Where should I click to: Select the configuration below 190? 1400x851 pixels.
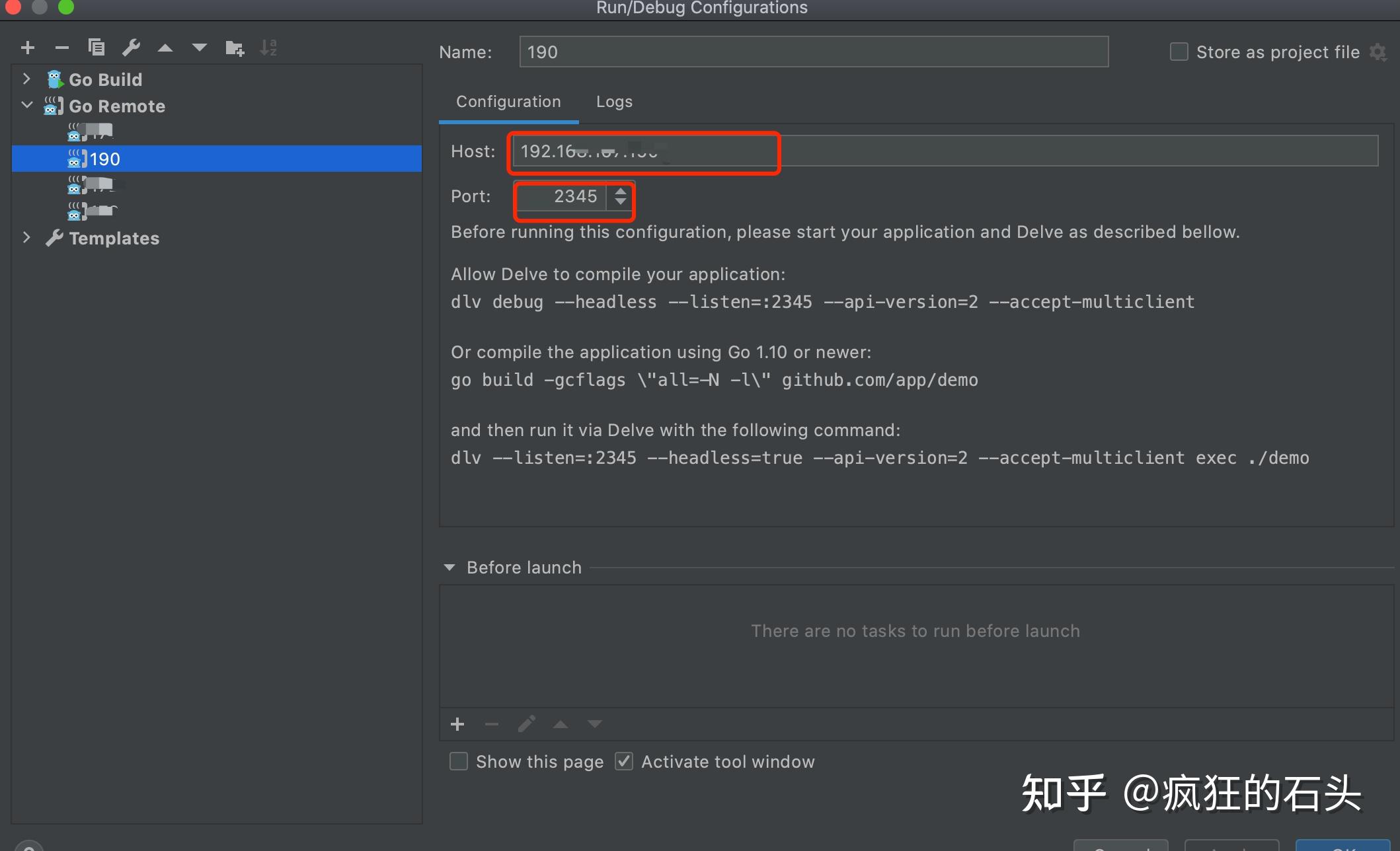point(217,185)
